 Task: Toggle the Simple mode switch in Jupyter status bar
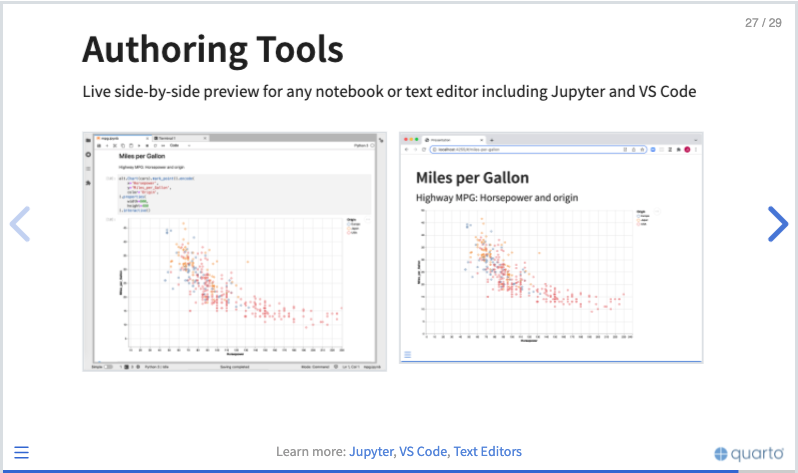pos(108,367)
